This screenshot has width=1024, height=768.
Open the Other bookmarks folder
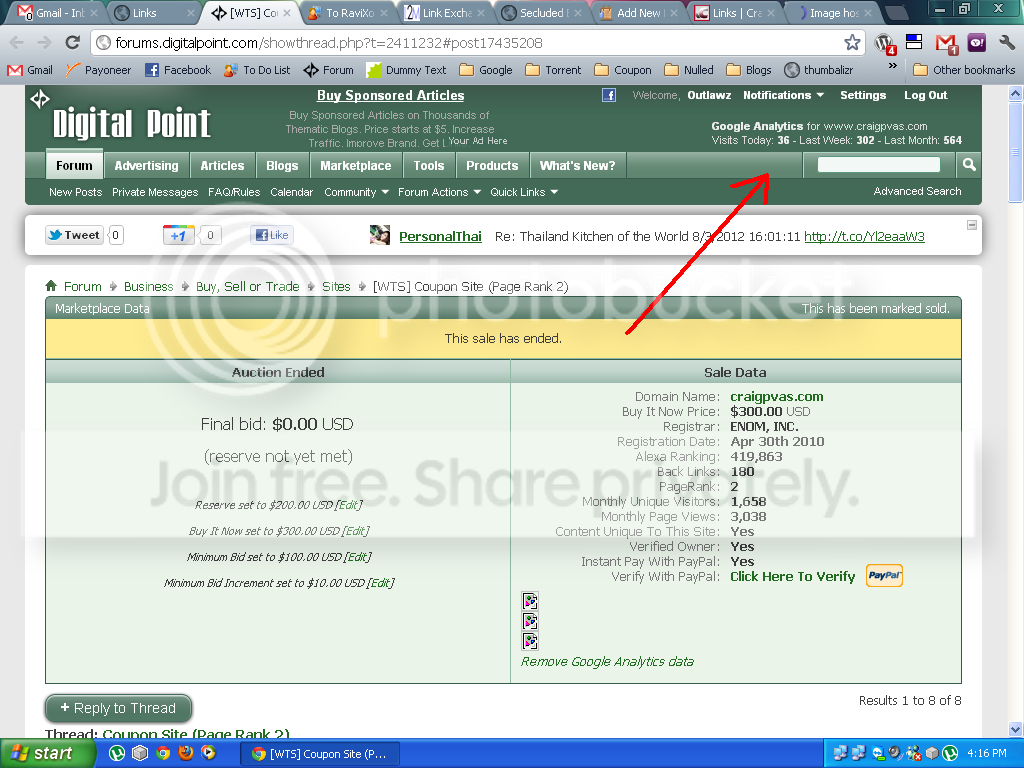click(964, 70)
